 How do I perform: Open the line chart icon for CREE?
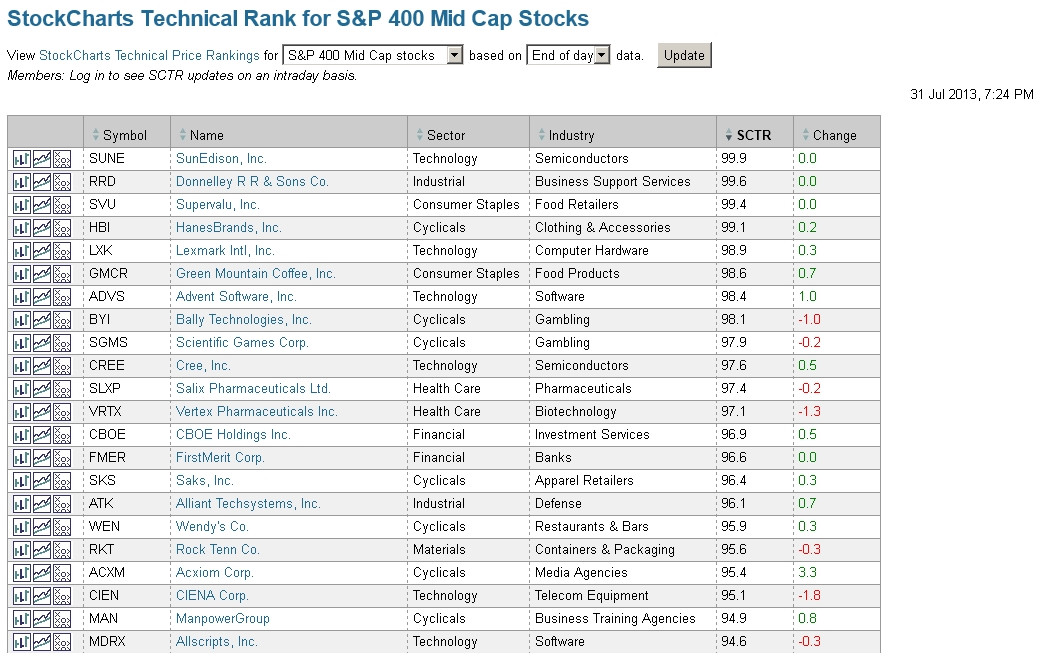pos(42,367)
